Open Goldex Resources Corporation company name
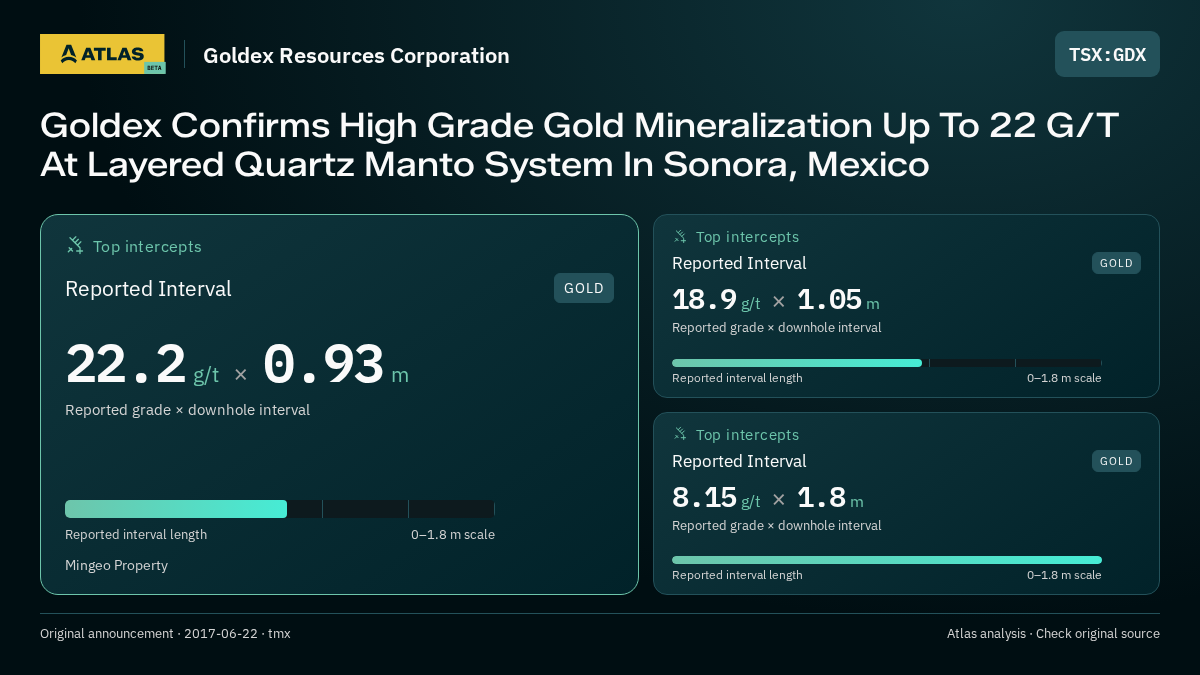This screenshot has height=675, width=1200. 356,55
